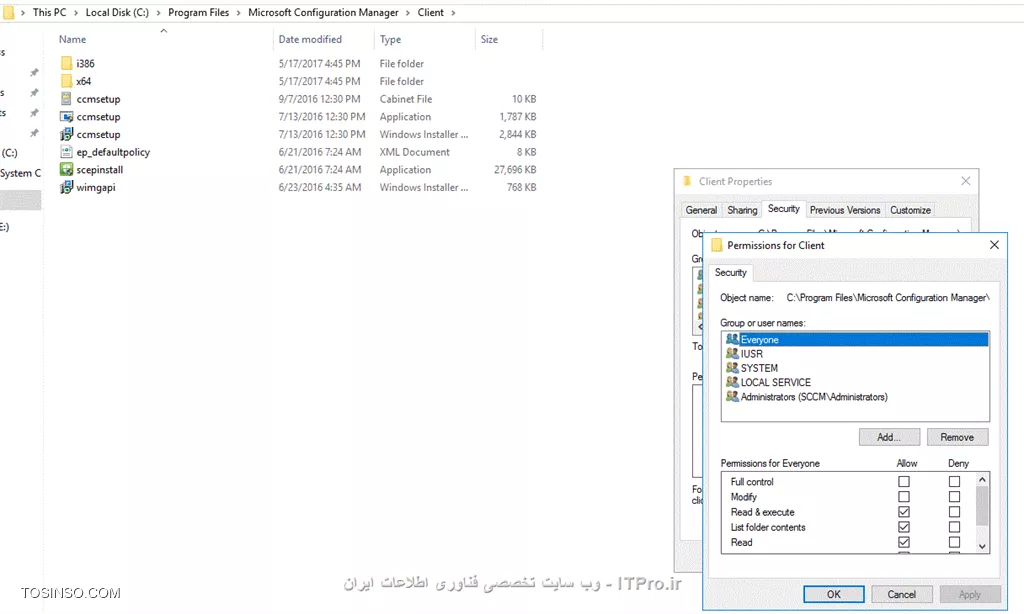1024x614 pixels.
Task: Click the "XML Document" type cell
Action: click(415, 152)
